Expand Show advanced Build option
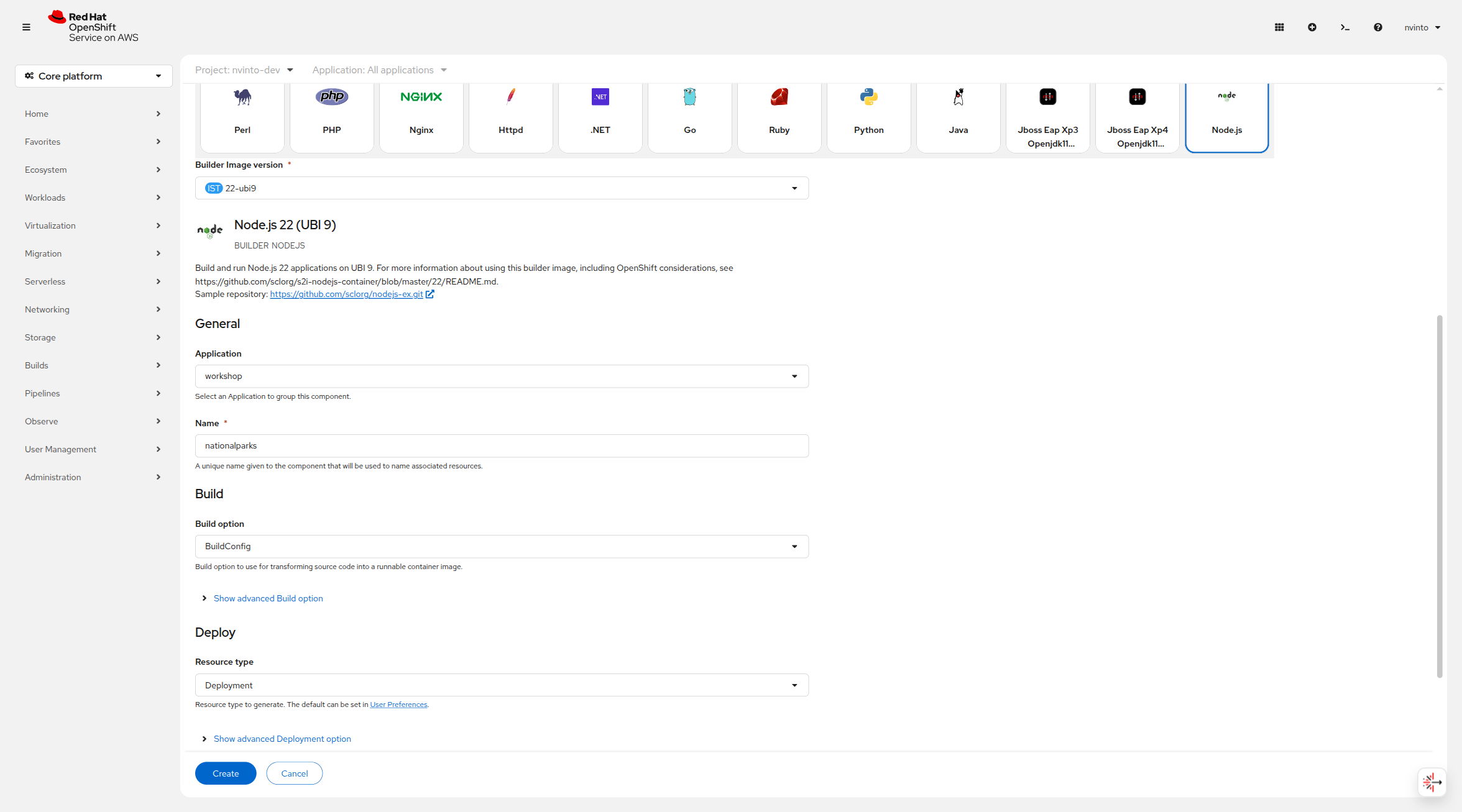This screenshot has height=812, width=1462. click(268, 598)
